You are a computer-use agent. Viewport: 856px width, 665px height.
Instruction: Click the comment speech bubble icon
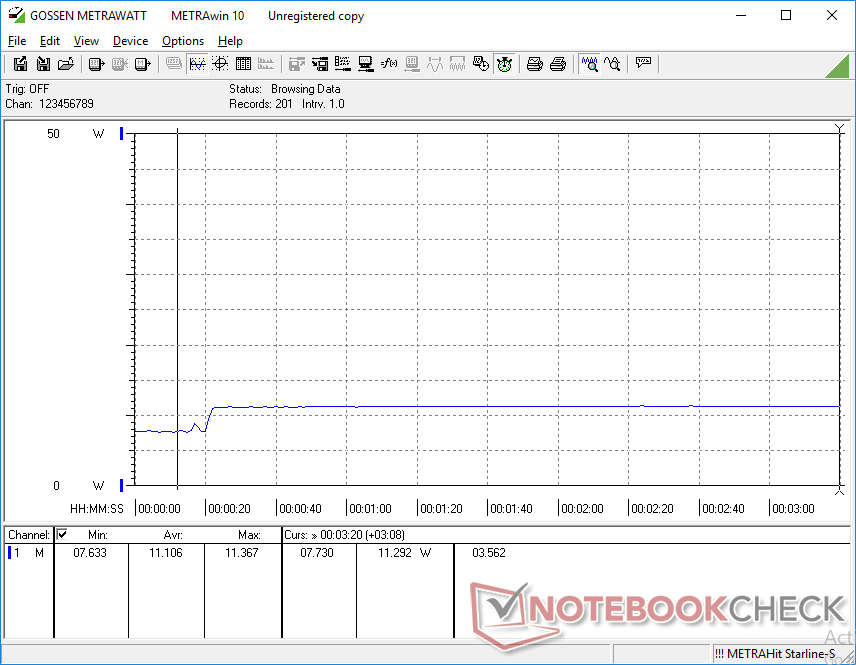(643, 63)
